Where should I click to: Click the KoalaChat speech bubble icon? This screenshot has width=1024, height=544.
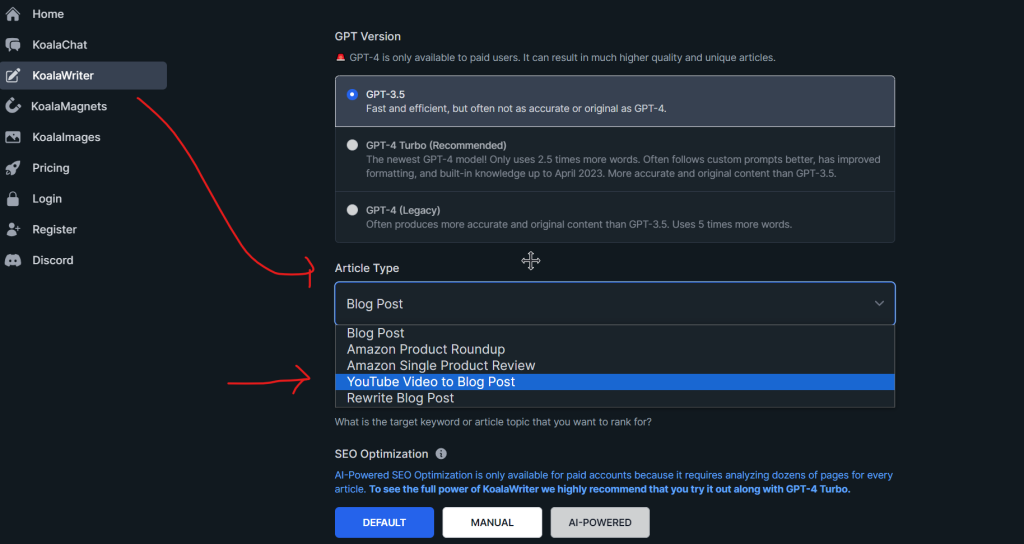point(12,44)
